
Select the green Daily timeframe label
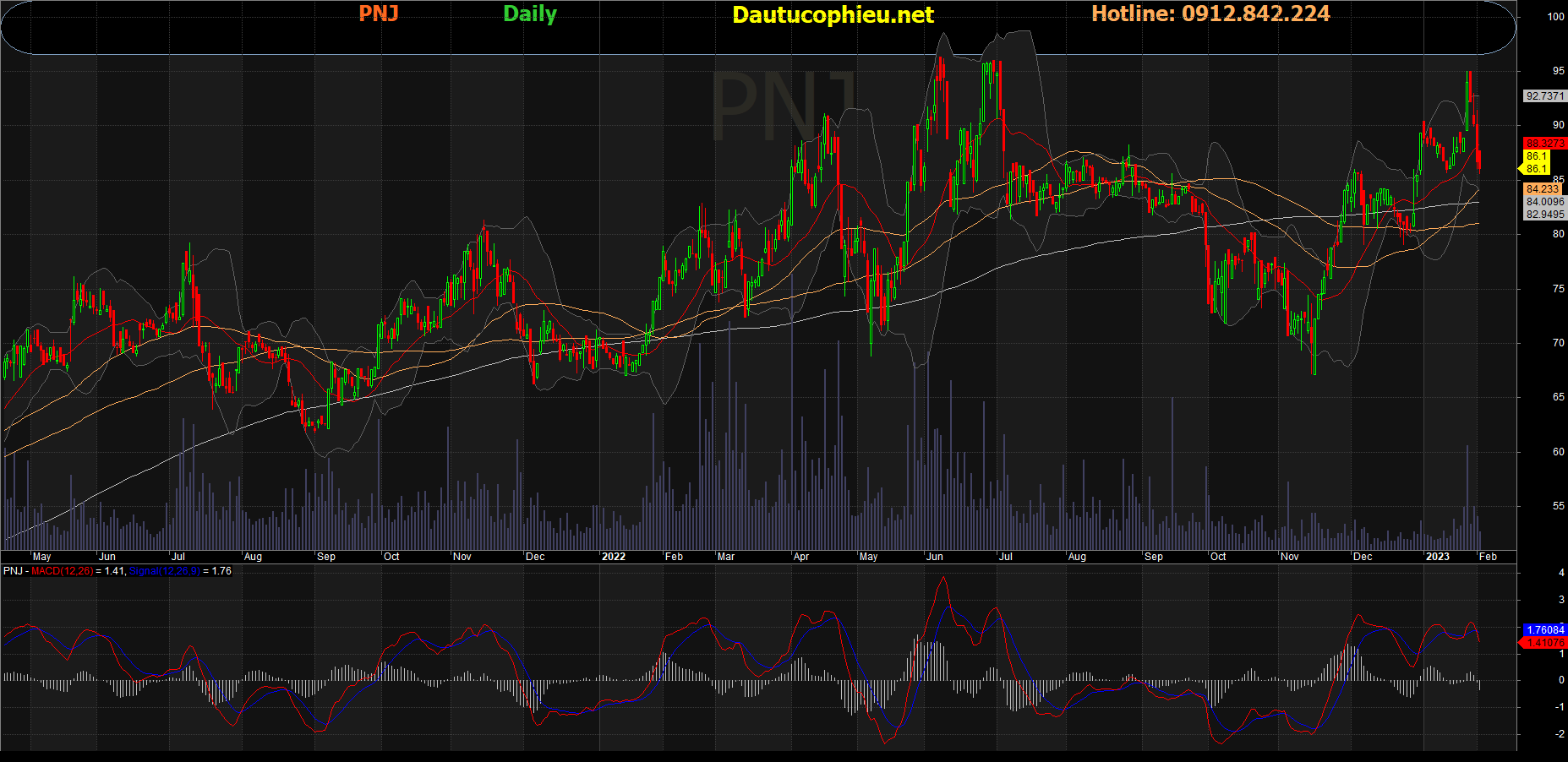[529, 14]
